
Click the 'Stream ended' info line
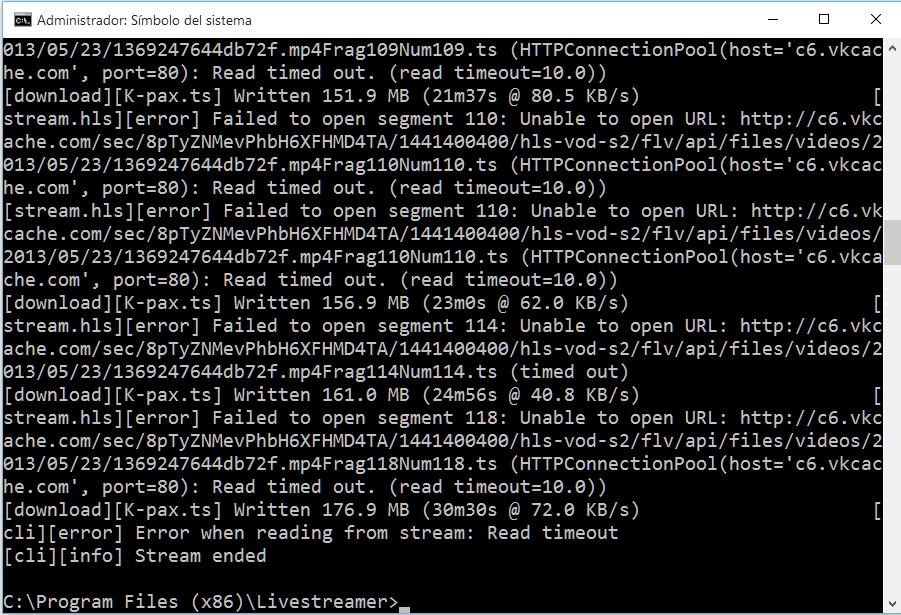coord(135,556)
